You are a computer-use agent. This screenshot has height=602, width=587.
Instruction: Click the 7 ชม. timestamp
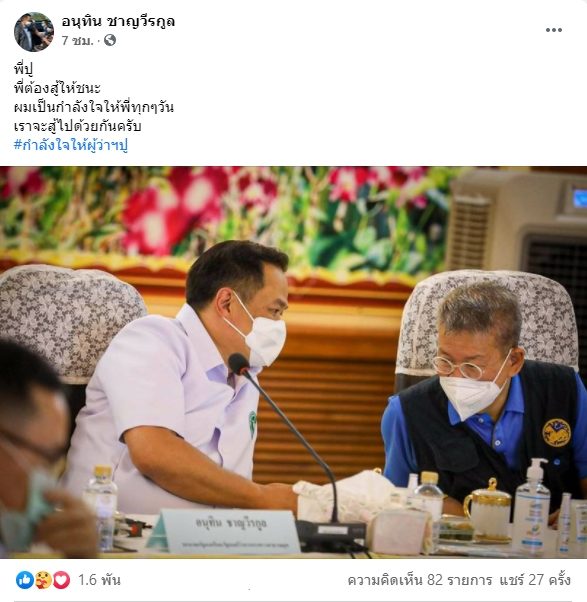78,40
